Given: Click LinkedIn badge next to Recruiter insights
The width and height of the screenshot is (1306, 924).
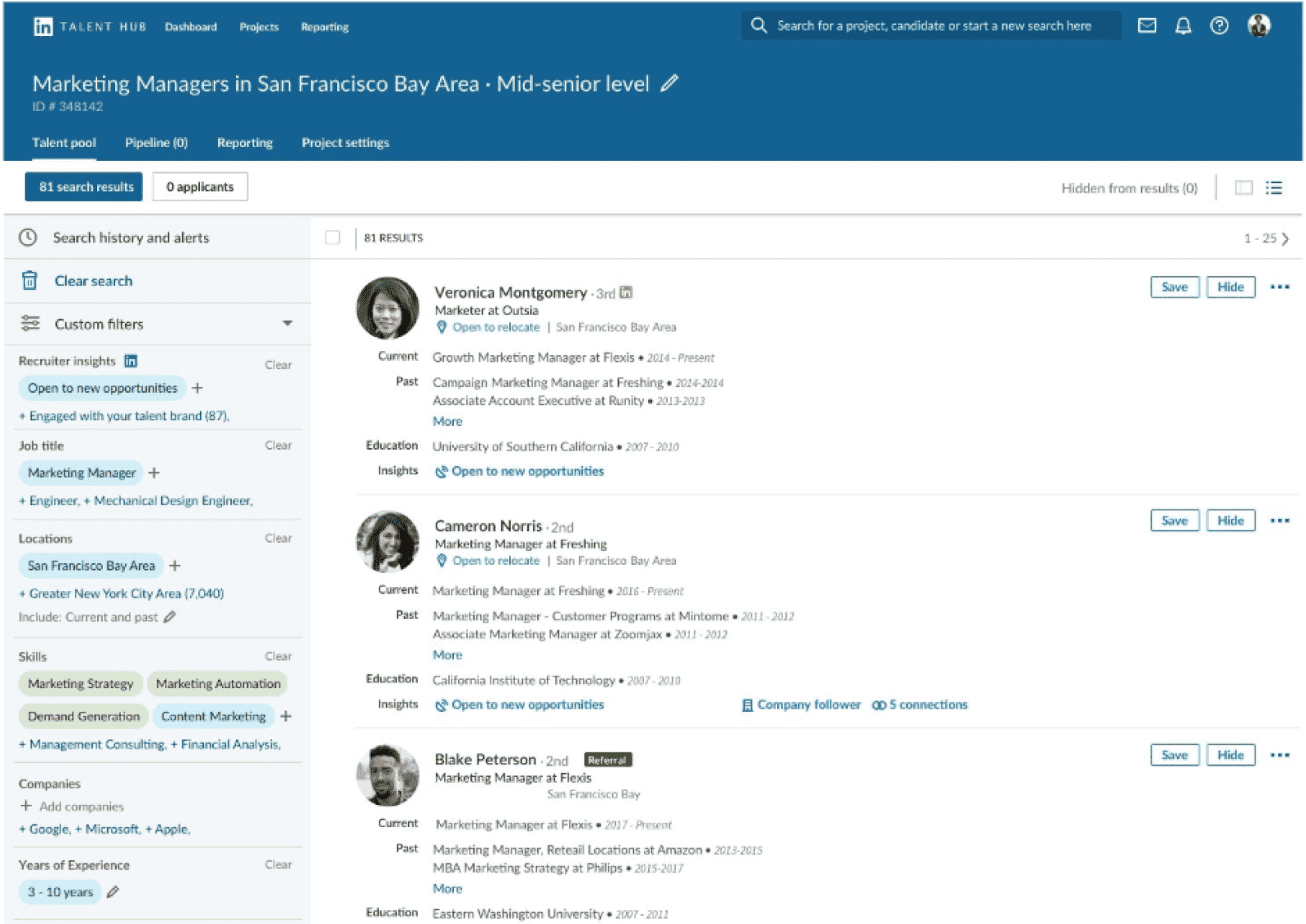Looking at the screenshot, I should tap(131, 361).
